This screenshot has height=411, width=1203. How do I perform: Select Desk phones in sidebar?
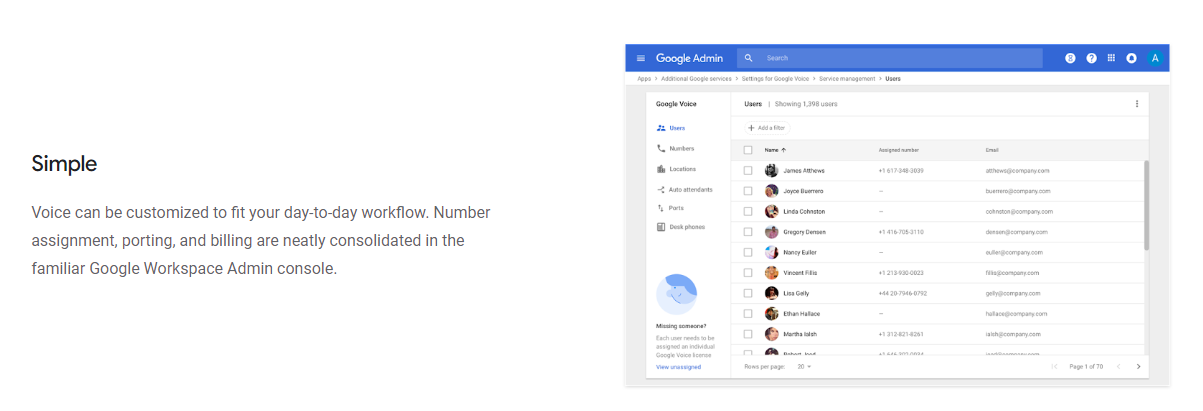687,227
